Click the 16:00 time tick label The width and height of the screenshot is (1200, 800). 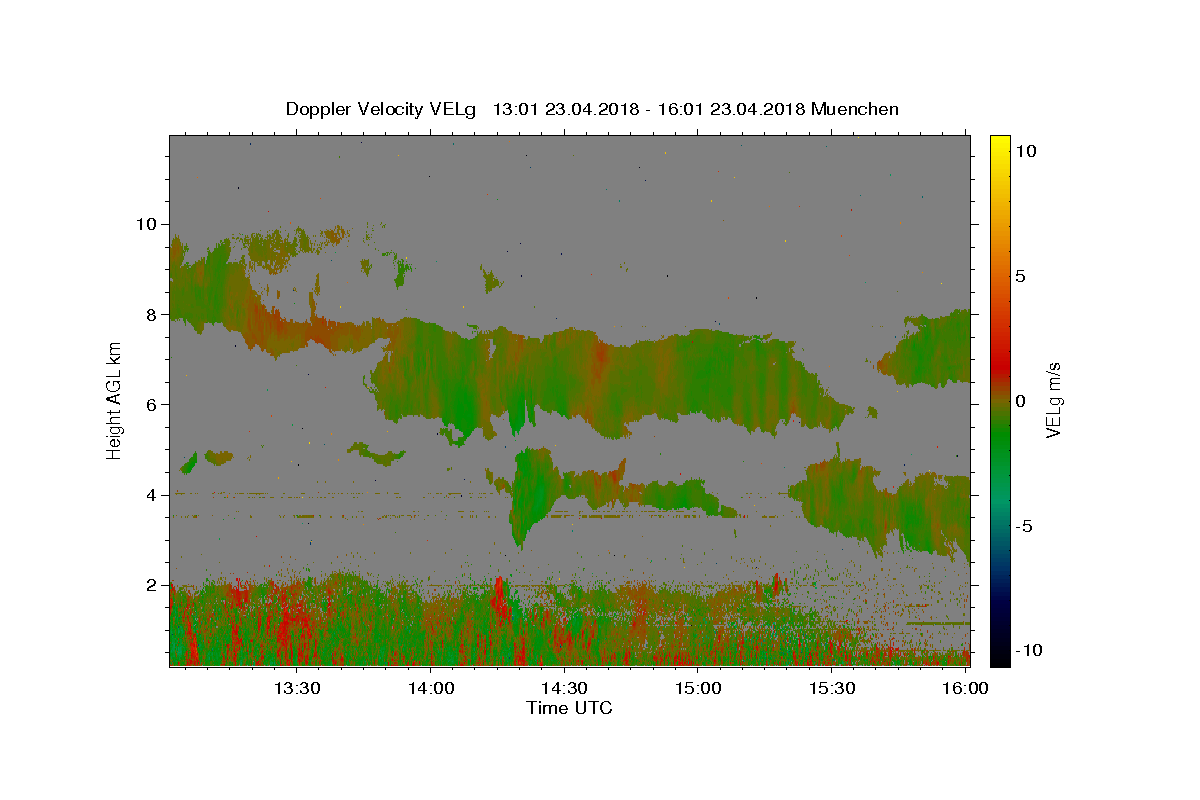965,688
